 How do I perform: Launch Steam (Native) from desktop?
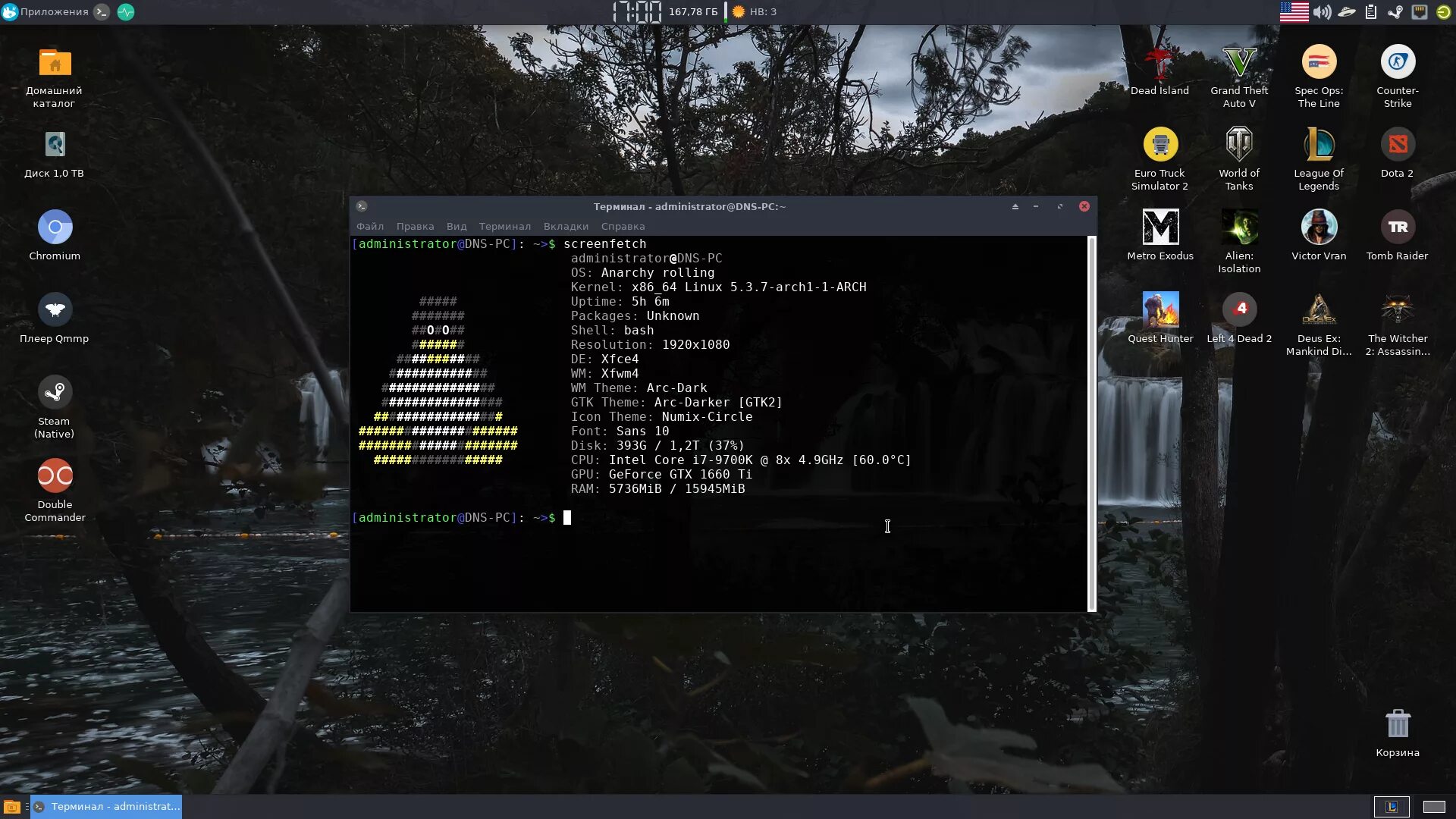(55, 392)
